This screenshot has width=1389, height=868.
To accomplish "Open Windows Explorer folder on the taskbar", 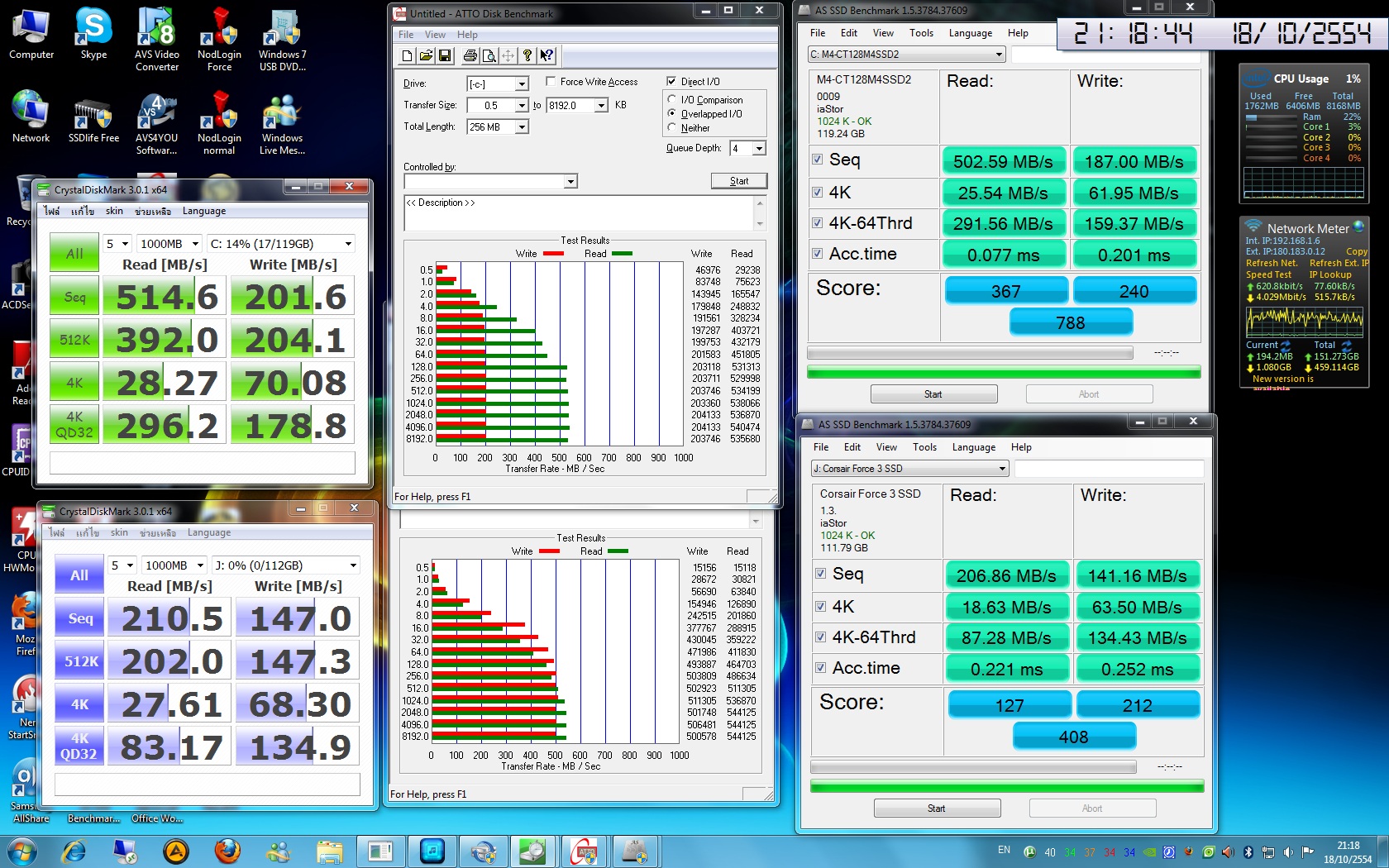I will pyautogui.click(x=329, y=851).
